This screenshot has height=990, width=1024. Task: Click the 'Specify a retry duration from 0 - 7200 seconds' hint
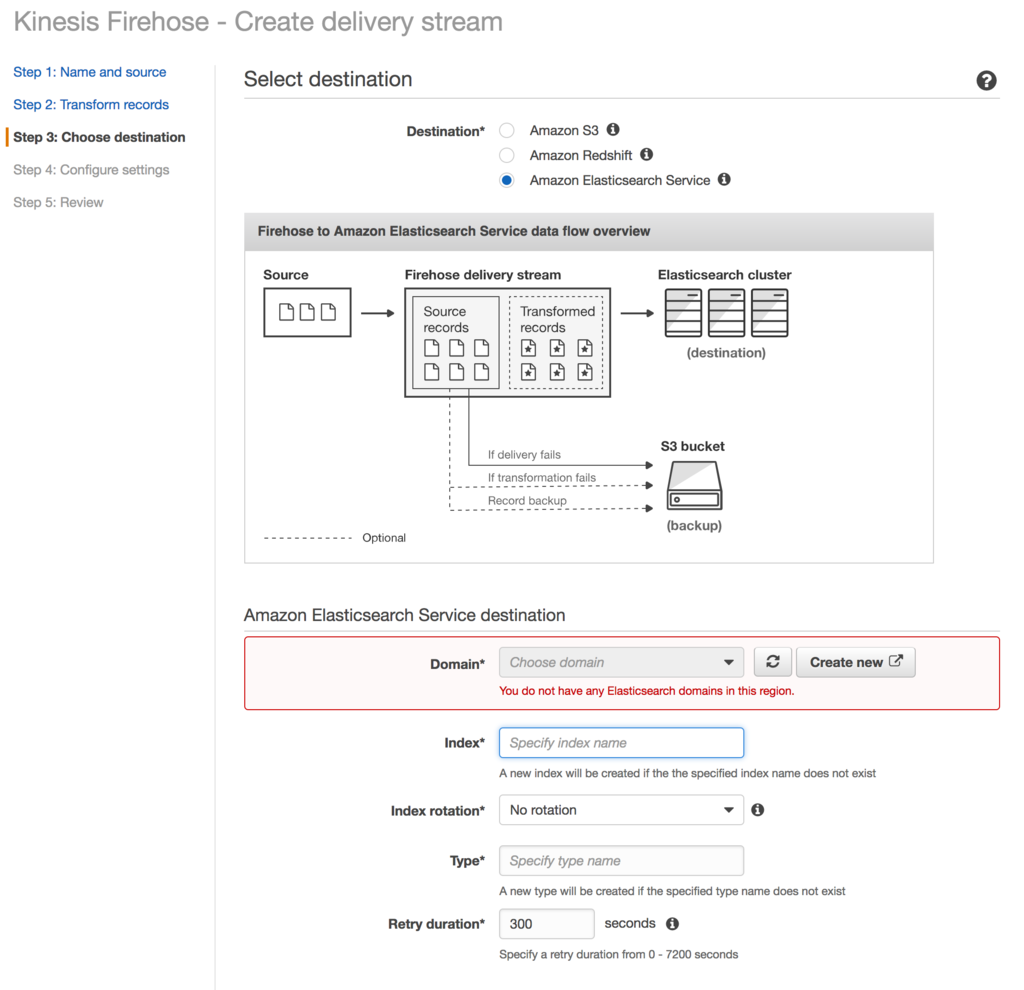[618, 954]
